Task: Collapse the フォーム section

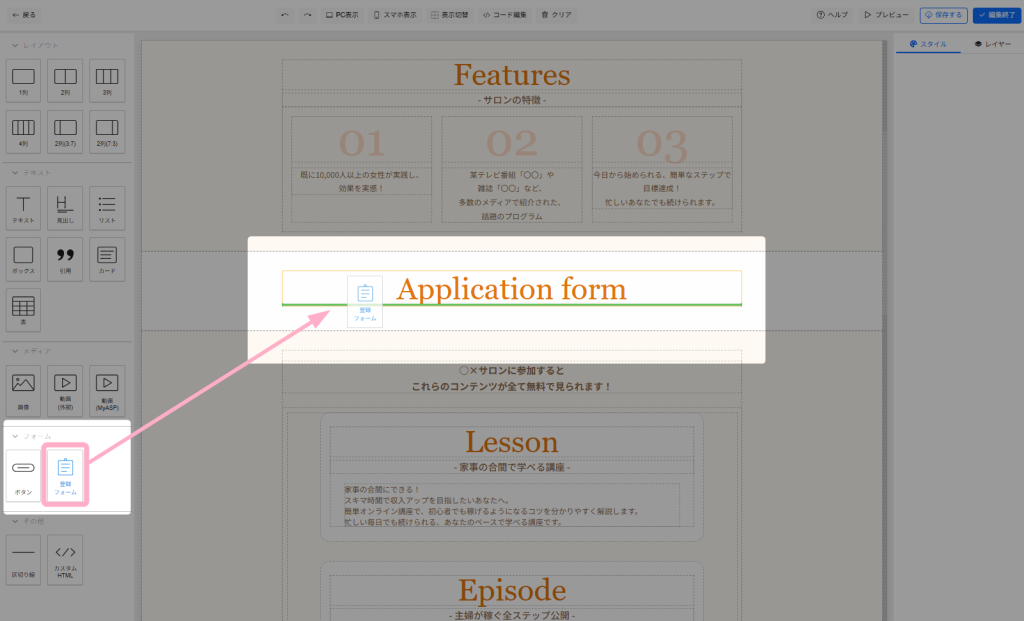Action: tap(34, 436)
